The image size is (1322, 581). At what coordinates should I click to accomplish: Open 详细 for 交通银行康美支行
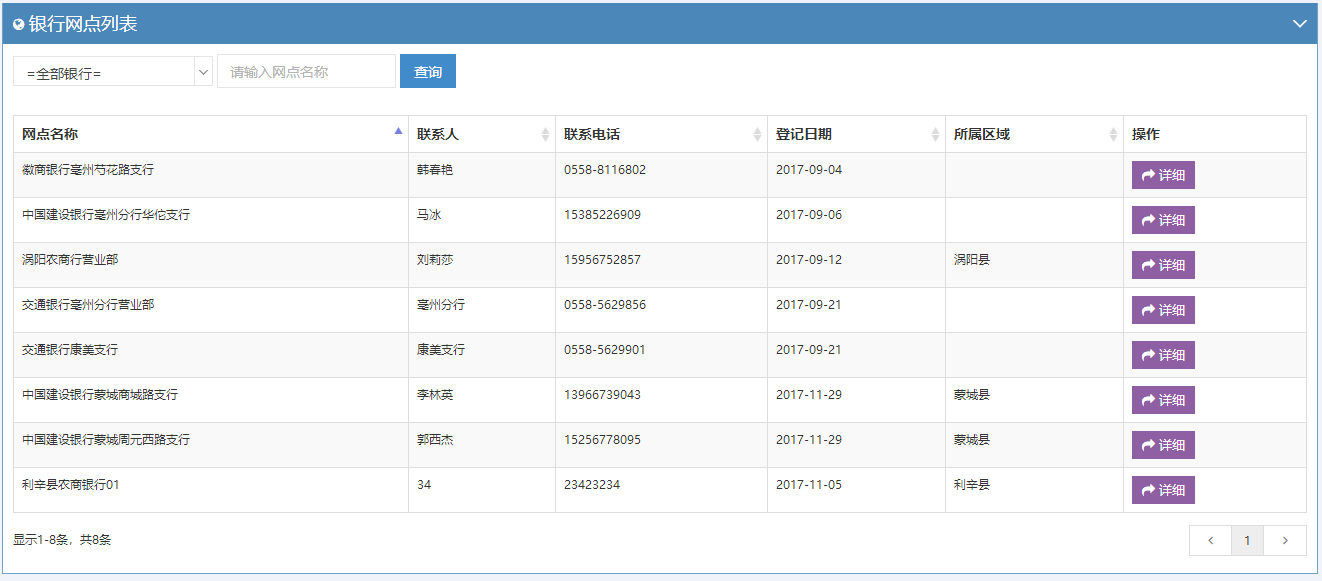1163,355
